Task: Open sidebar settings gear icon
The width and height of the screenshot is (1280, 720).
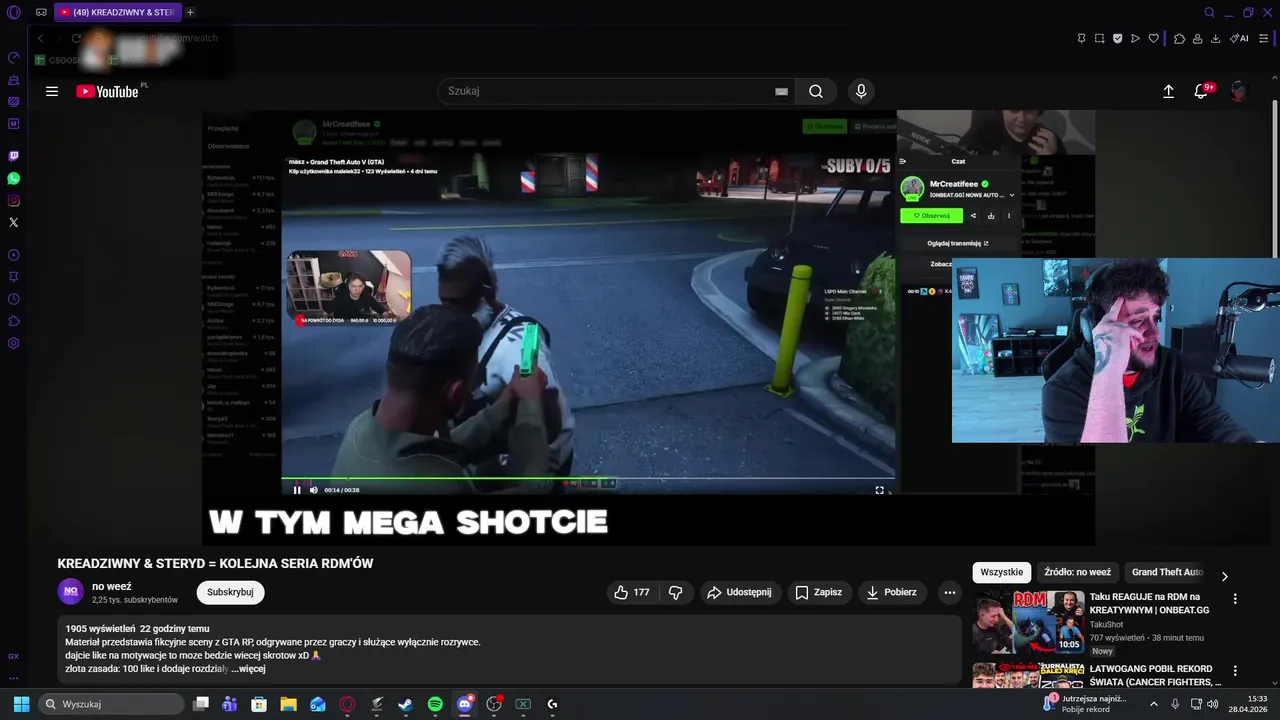Action: tap(14, 343)
